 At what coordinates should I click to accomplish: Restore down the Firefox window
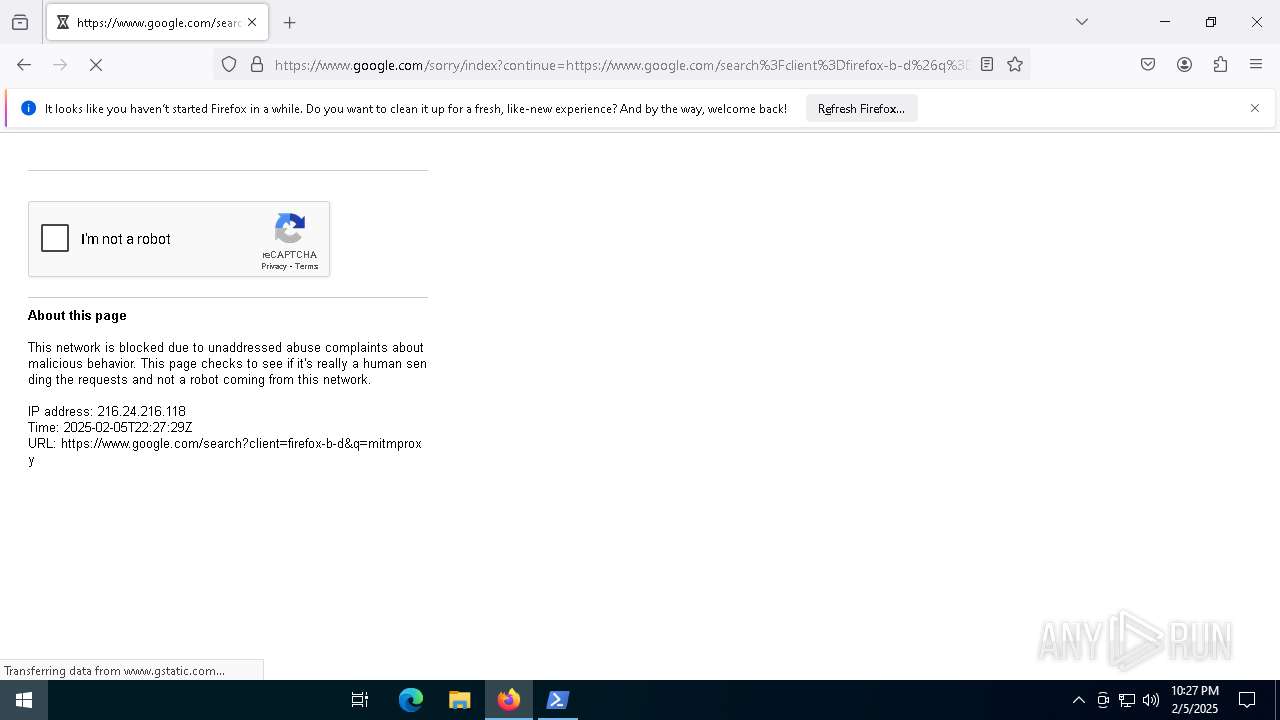click(x=1211, y=22)
